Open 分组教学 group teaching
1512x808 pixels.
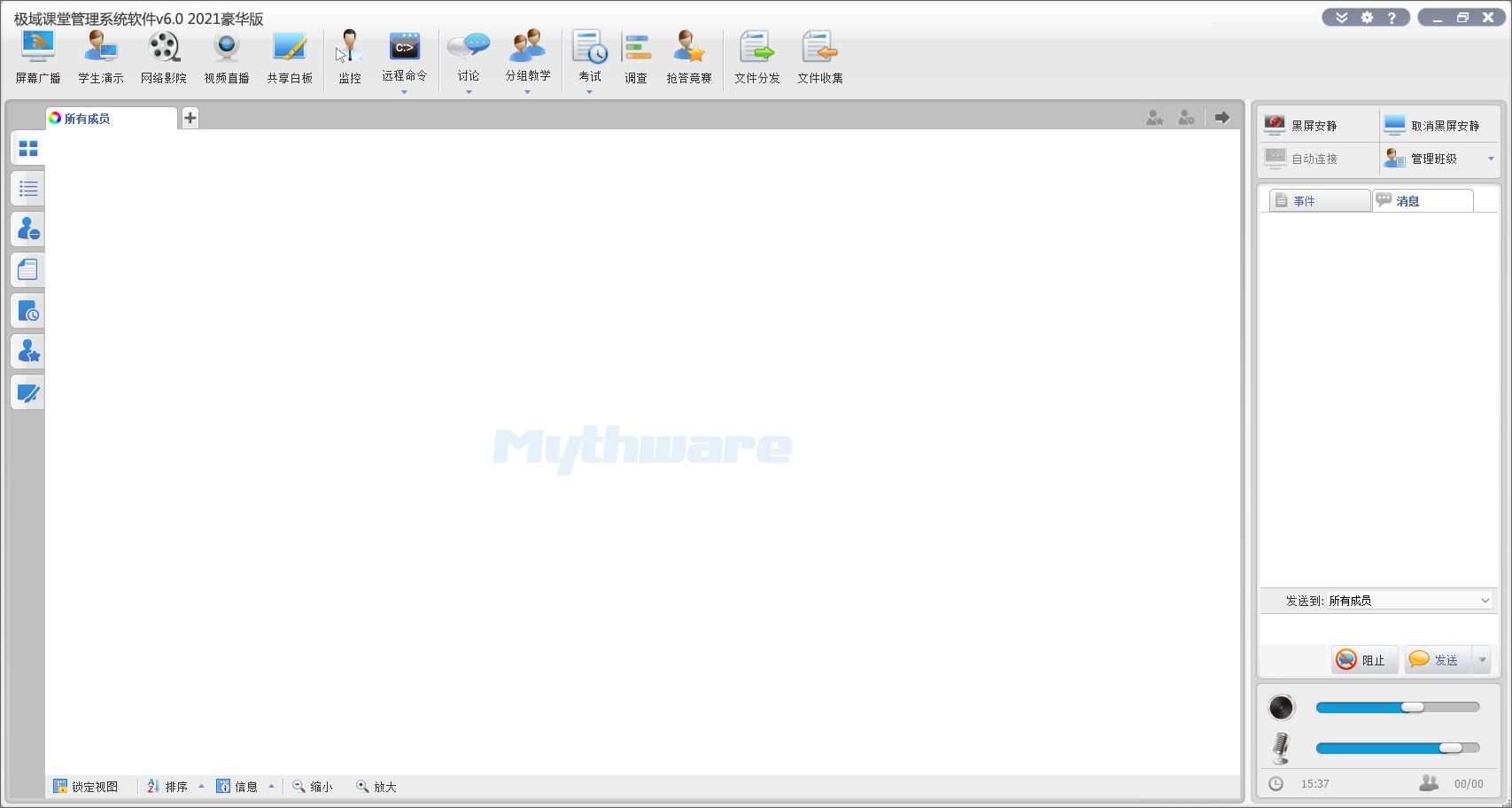click(x=528, y=55)
